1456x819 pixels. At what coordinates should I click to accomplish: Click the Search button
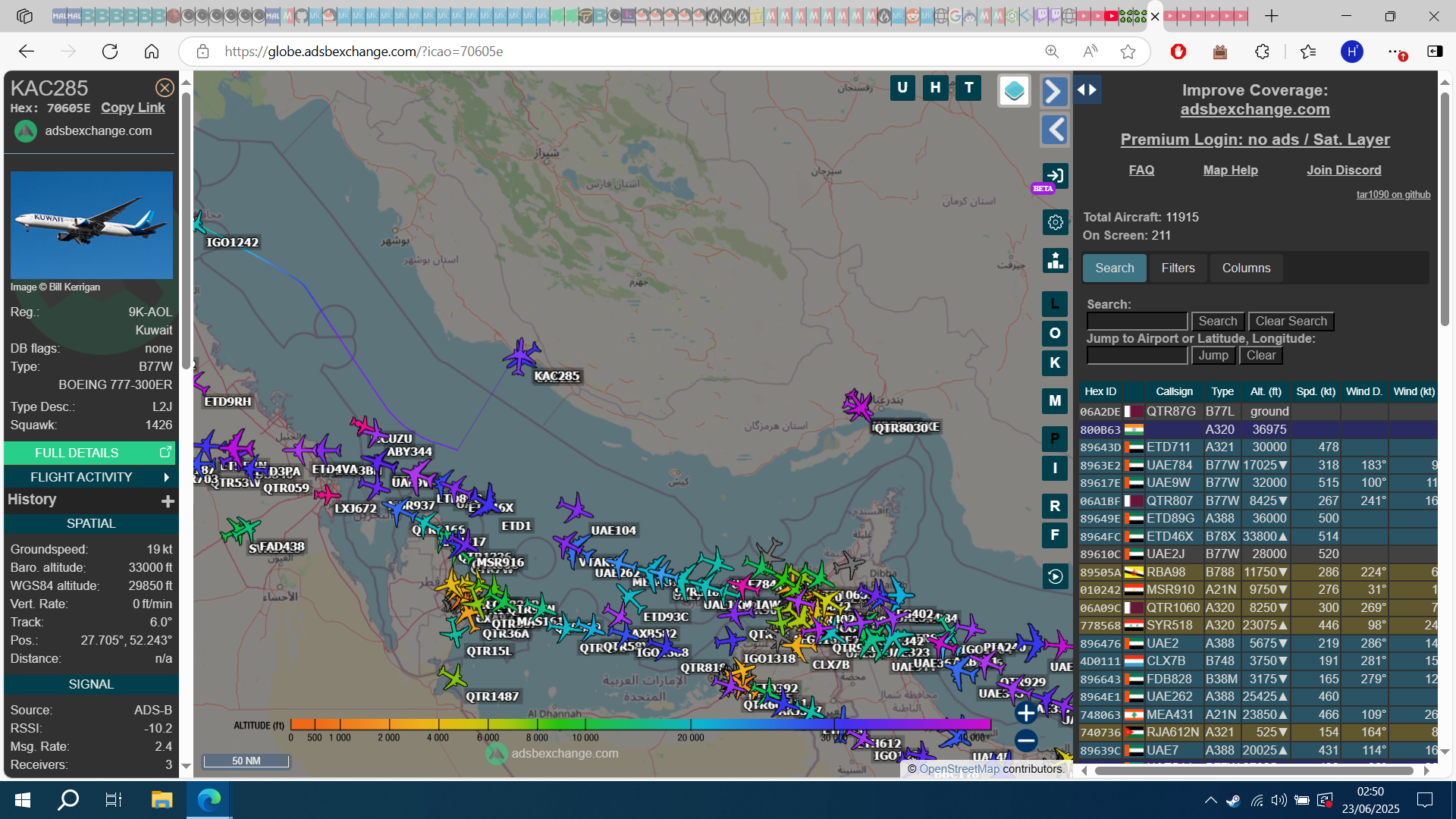[x=1217, y=322]
